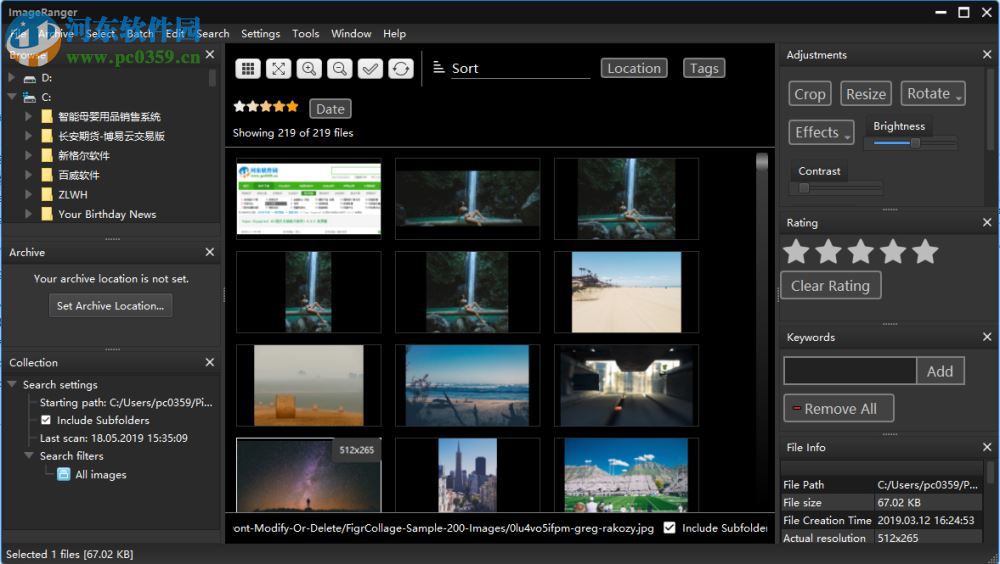
Task: Close the Browse panel
Action: (210, 55)
